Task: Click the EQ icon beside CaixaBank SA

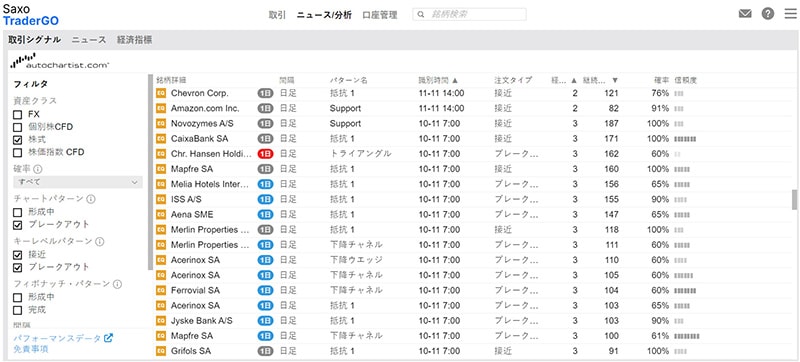Action: point(161,139)
